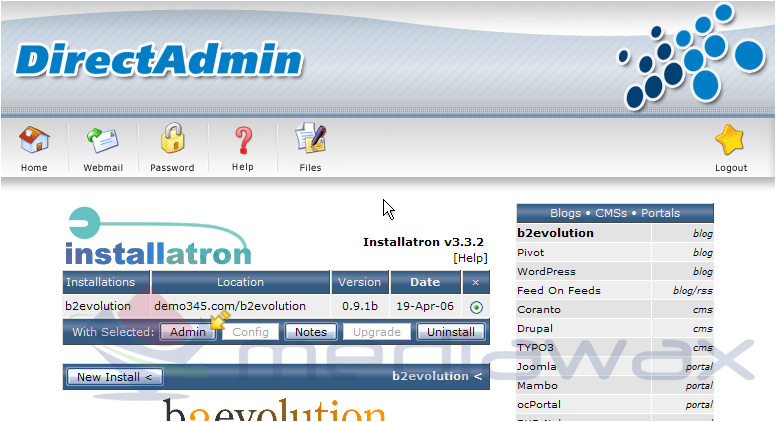This screenshot has height=422, width=776.
Task: Click the b2evolution < section label
Action: (x=437, y=376)
